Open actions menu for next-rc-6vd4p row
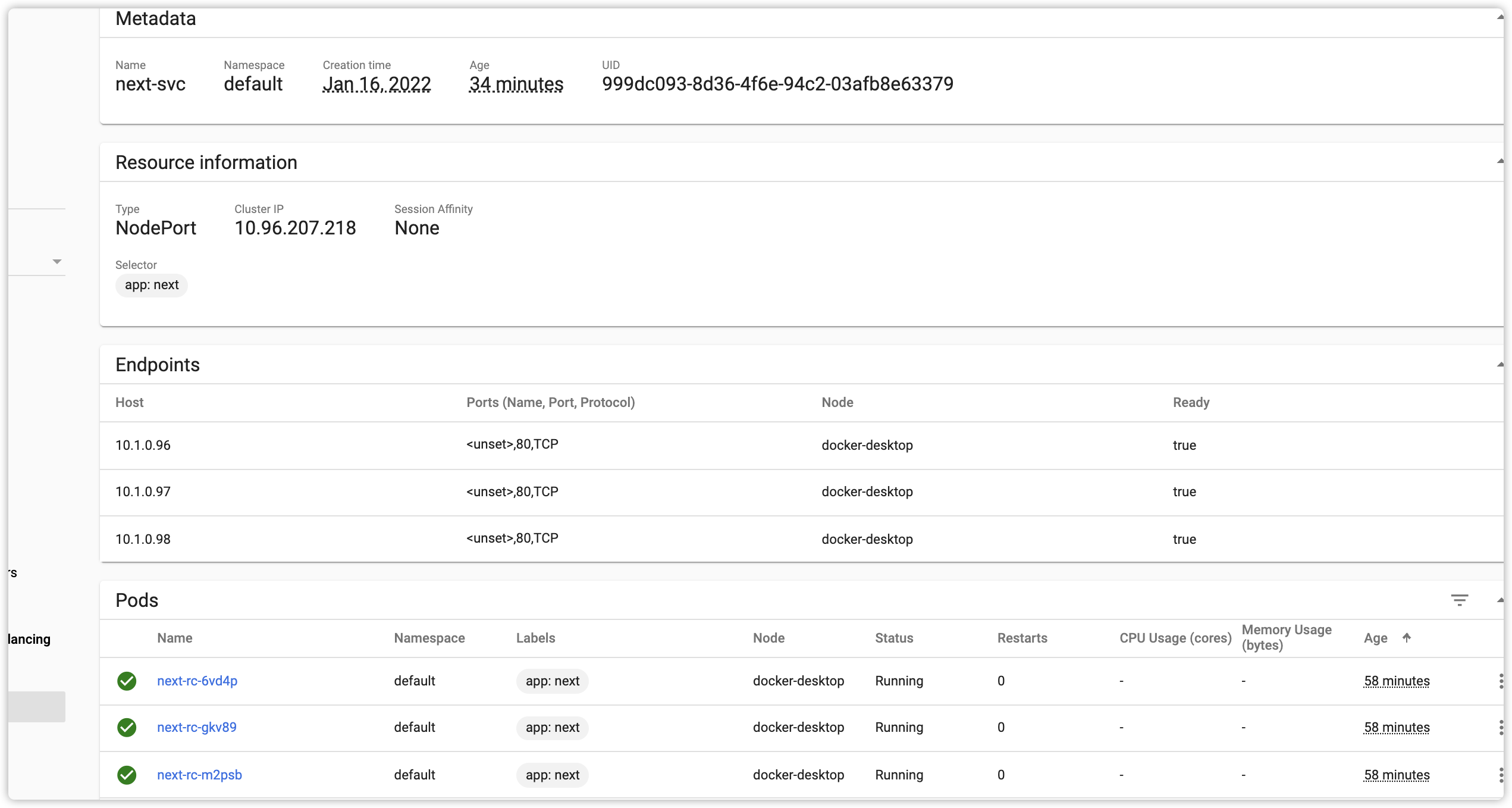The height and width of the screenshot is (808, 1512). pyautogui.click(x=1501, y=681)
